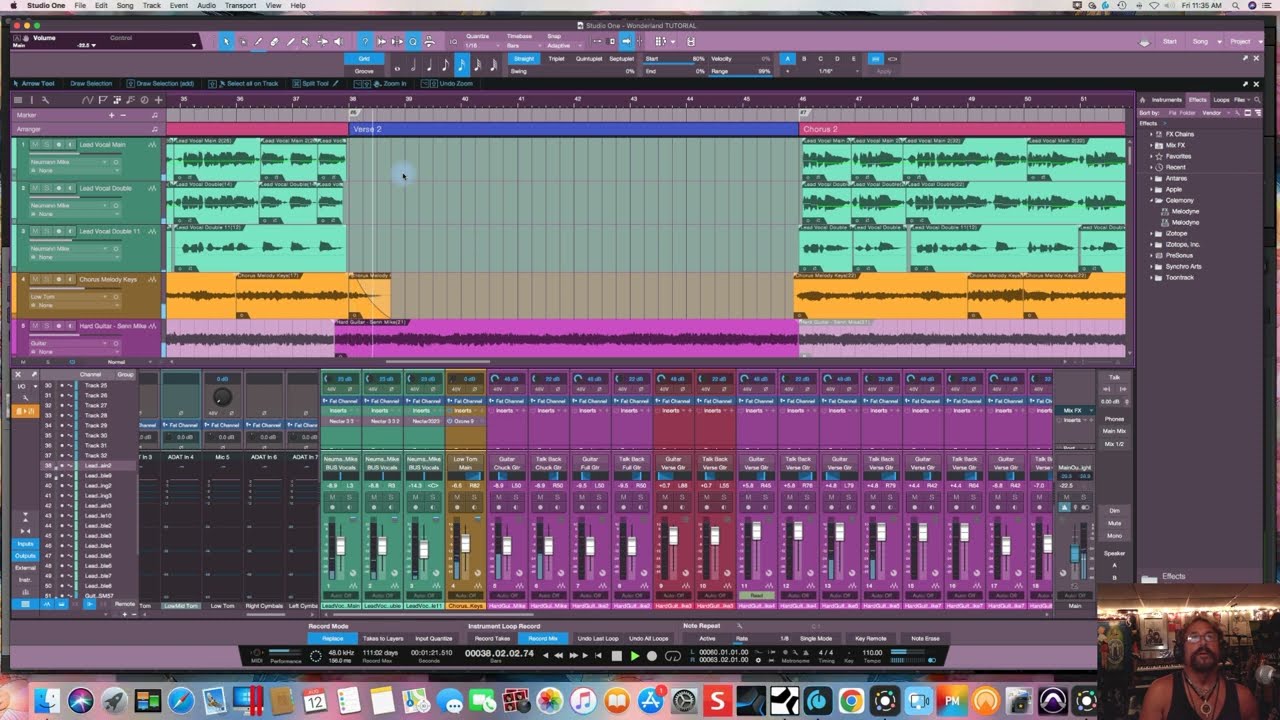Open the Event menu
The height and width of the screenshot is (720, 1280).
click(x=179, y=5)
